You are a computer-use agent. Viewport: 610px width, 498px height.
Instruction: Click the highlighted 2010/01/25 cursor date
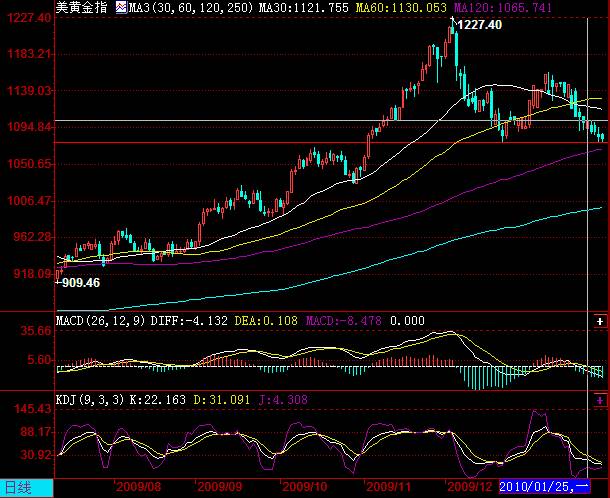[544, 487]
